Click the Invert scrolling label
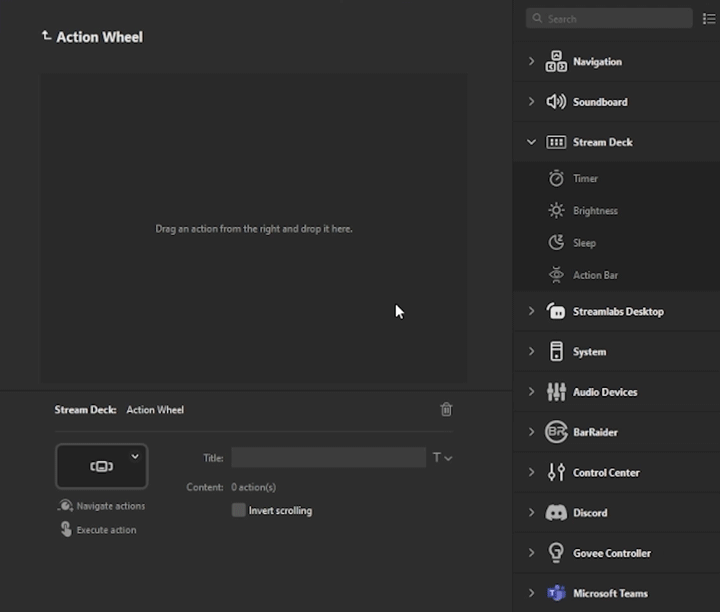Image resolution: width=720 pixels, height=612 pixels. (280, 511)
